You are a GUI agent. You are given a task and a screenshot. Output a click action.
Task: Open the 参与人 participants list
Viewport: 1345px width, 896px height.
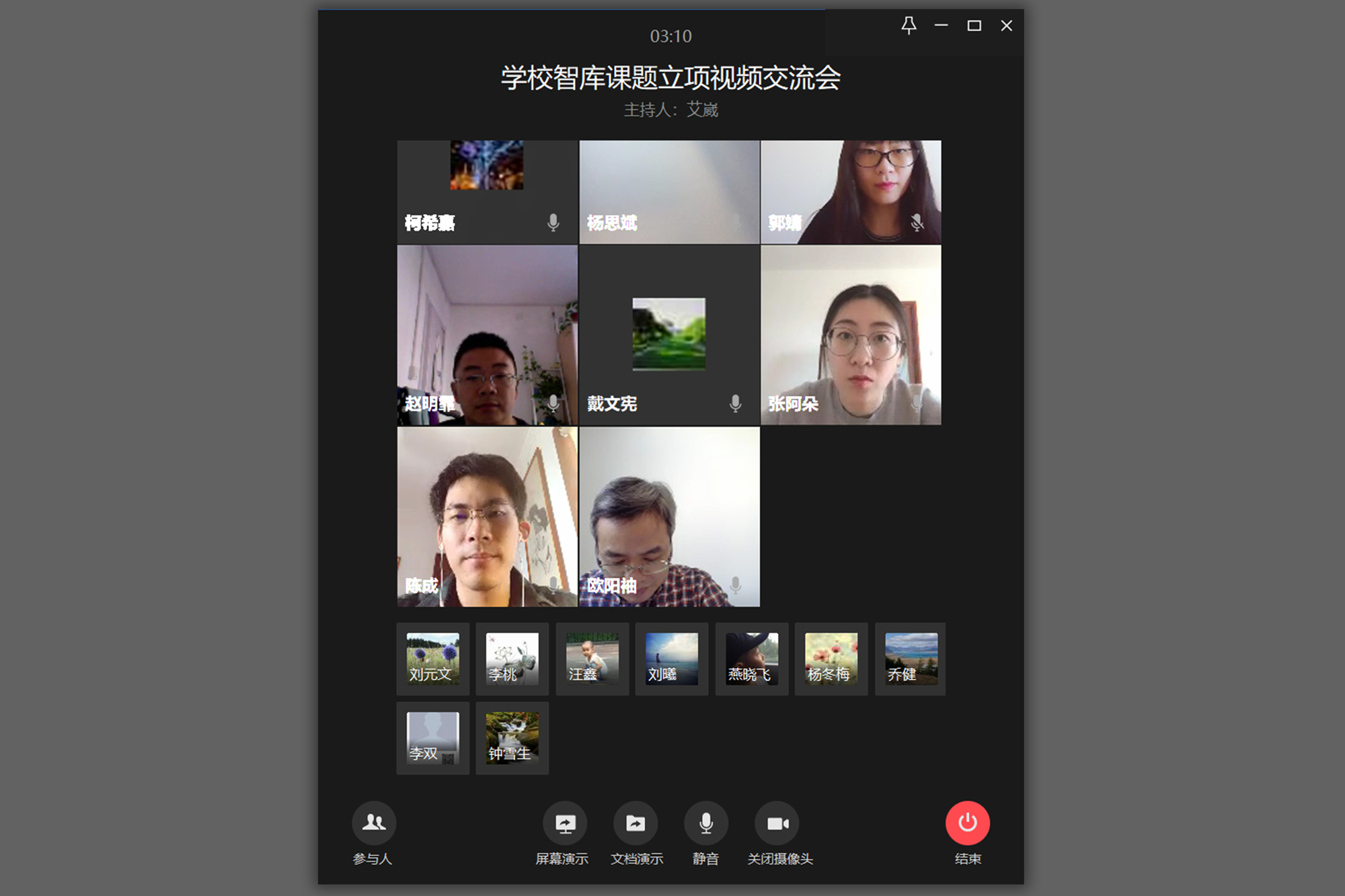click(374, 823)
